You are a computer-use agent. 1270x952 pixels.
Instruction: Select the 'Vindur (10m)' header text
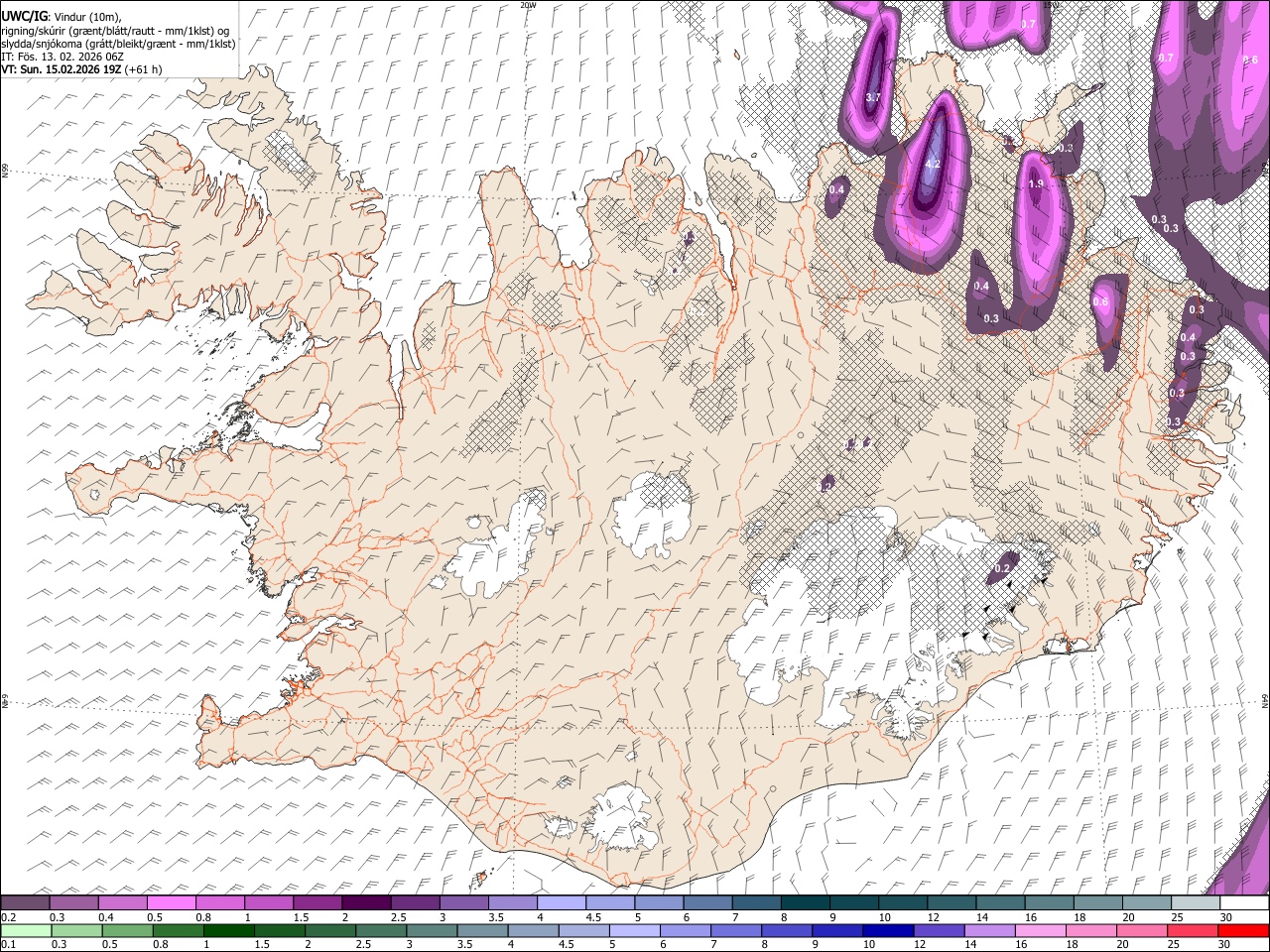click(x=85, y=17)
